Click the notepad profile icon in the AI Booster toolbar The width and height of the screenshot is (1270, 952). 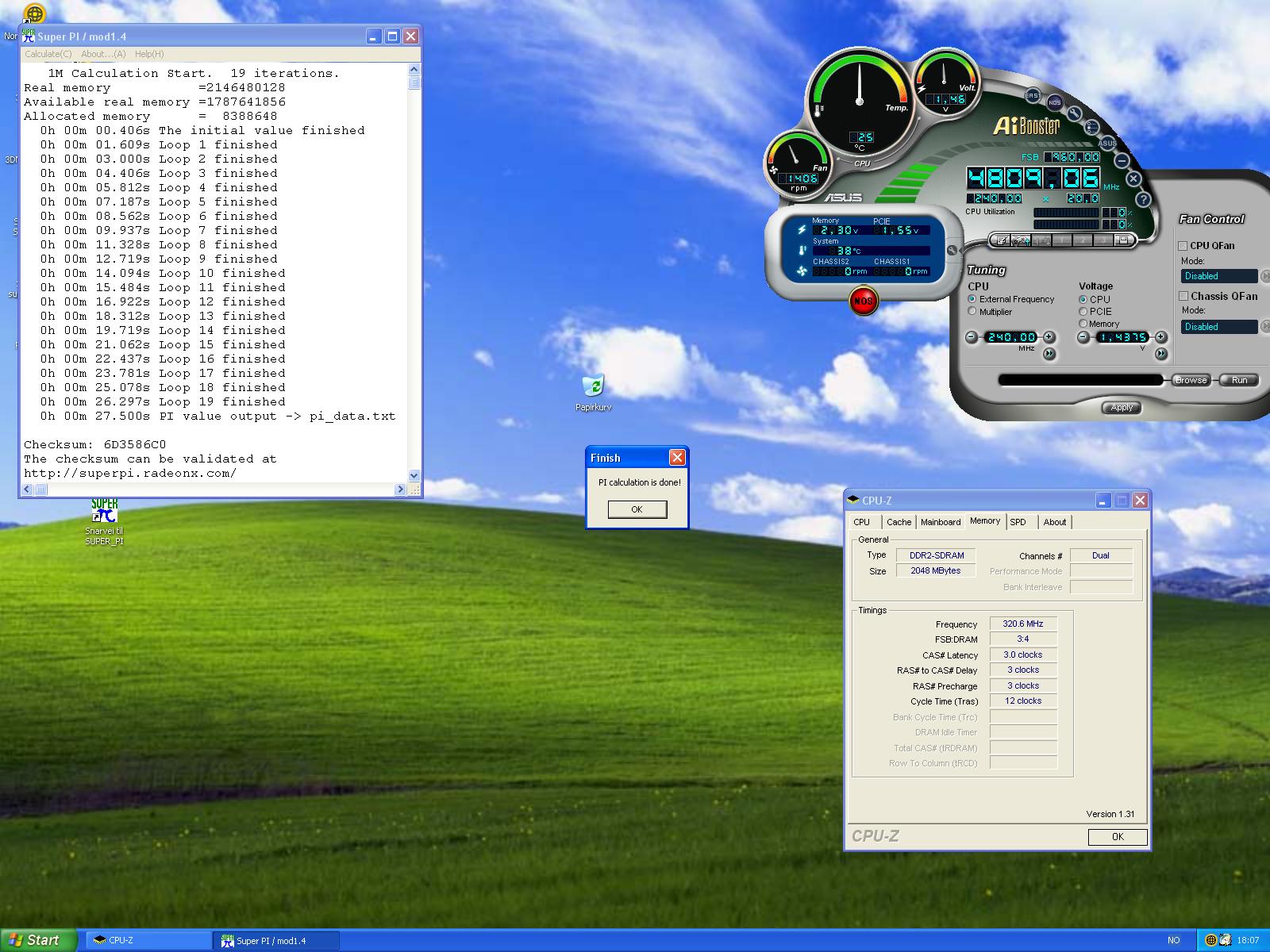(1002, 240)
